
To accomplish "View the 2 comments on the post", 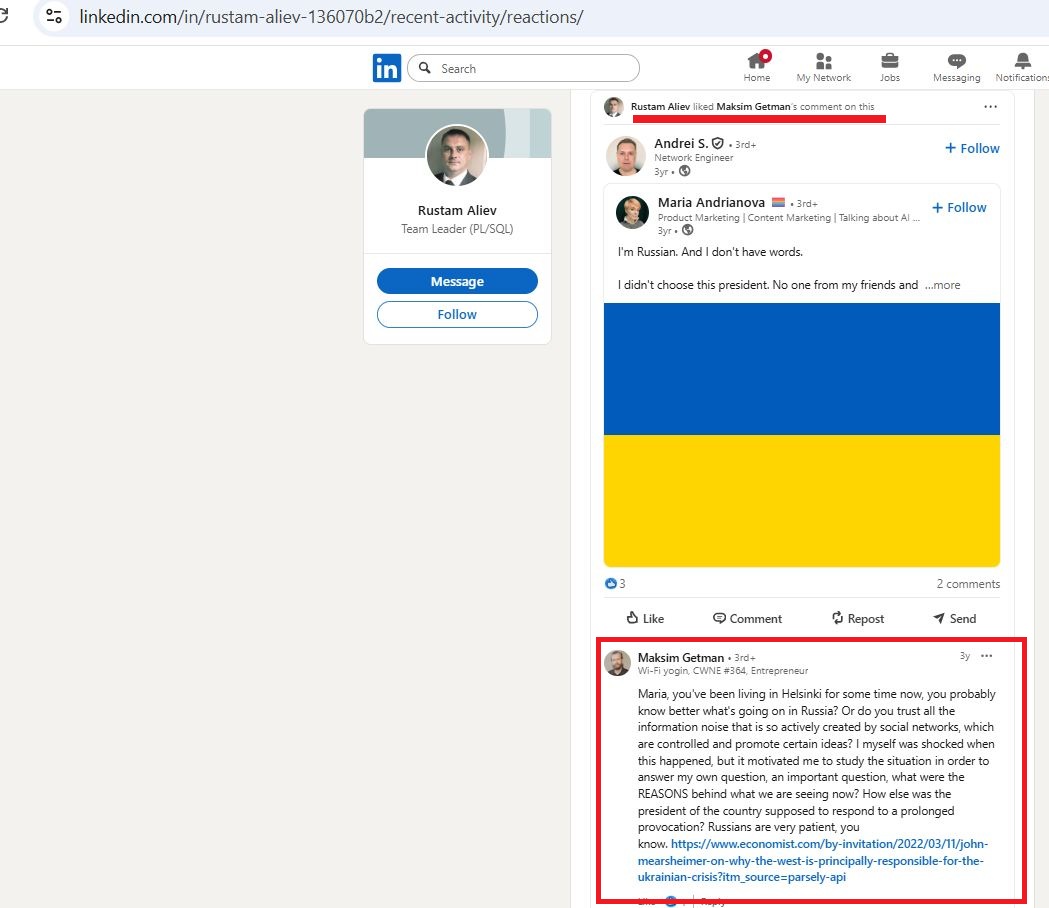I will (967, 583).
